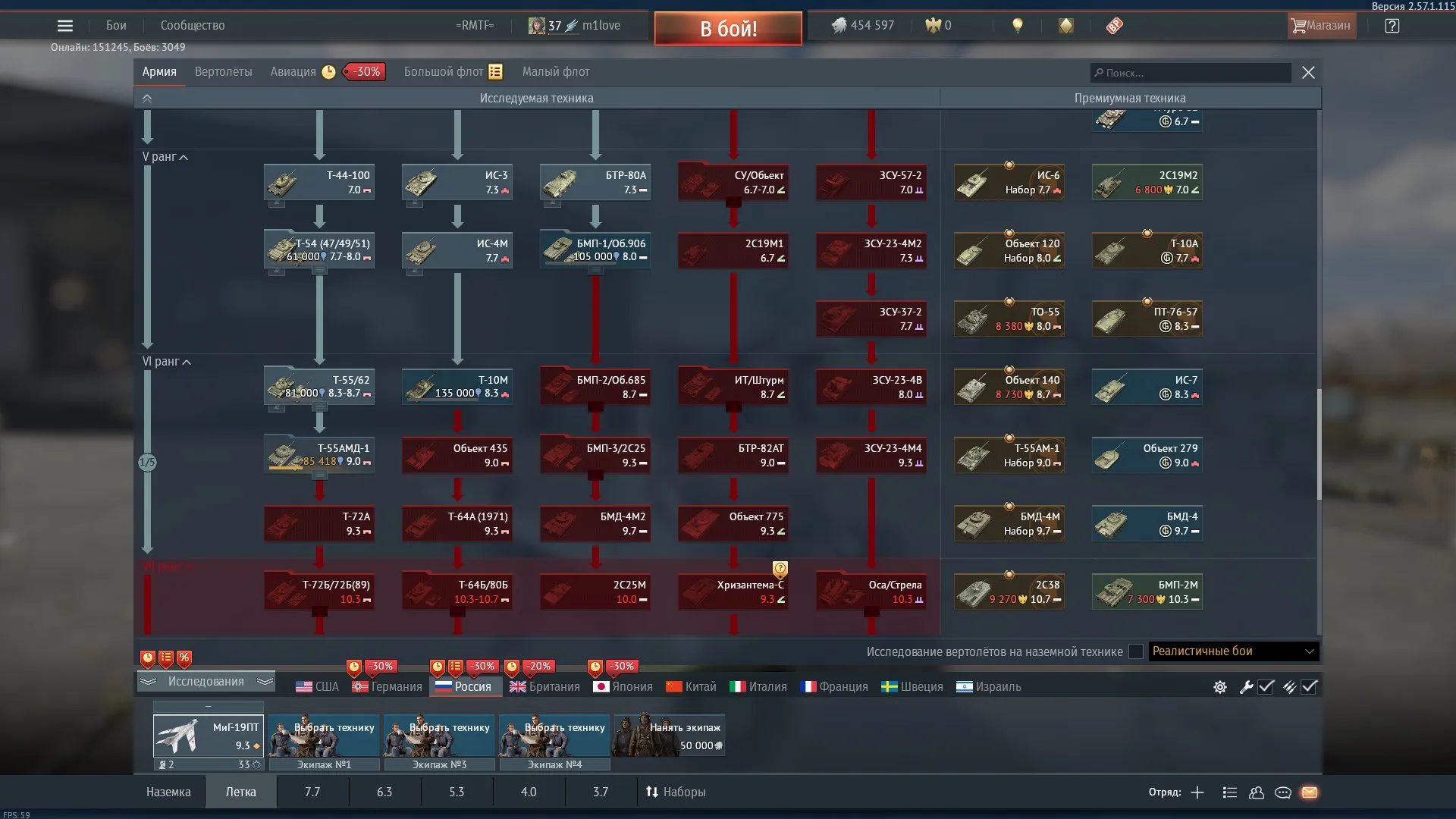Collapse the VI ранг section
This screenshot has height=819, width=1456.
(167, 362)
